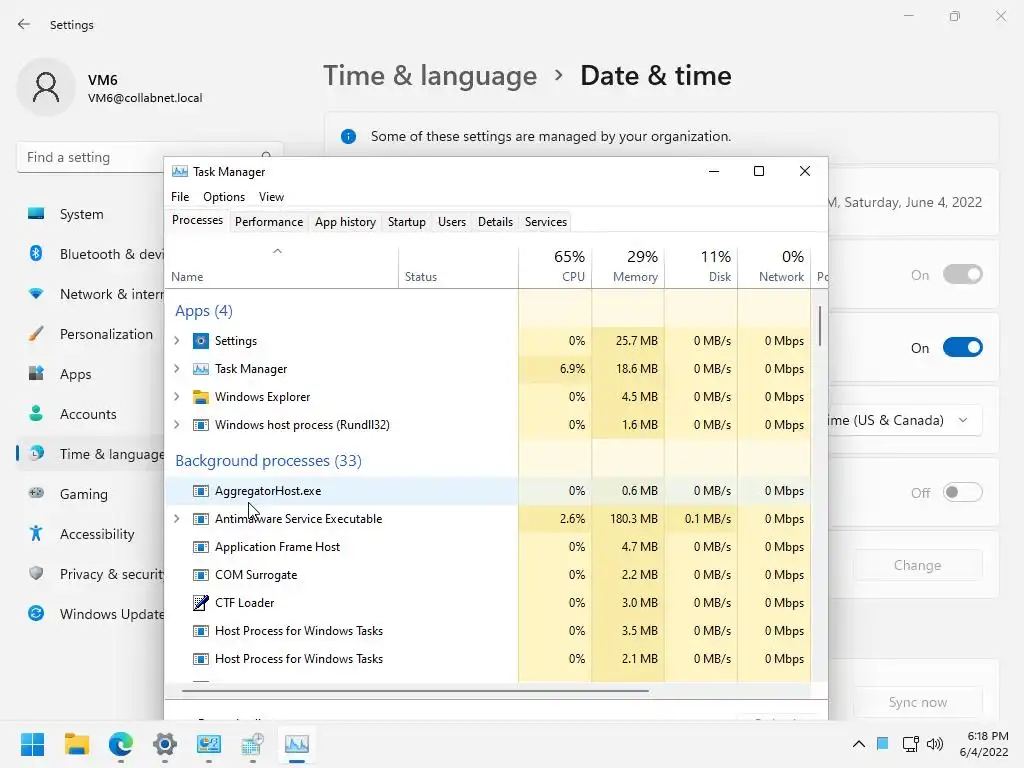
Task: Launch Microsoft Edge from the taskbar
Action: coord(121,744)
